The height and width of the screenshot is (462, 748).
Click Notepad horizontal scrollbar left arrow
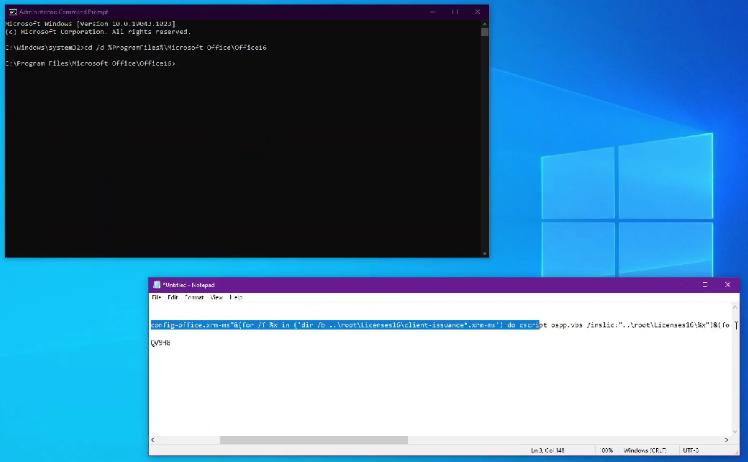pyautogui.click(x=153, y=440)
